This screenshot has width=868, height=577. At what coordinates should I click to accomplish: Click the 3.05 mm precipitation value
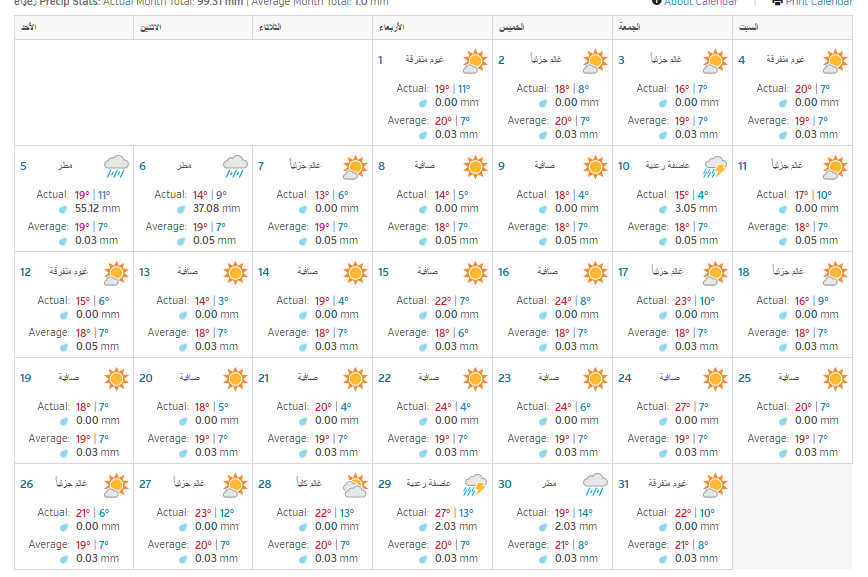(x=696, y=209)
